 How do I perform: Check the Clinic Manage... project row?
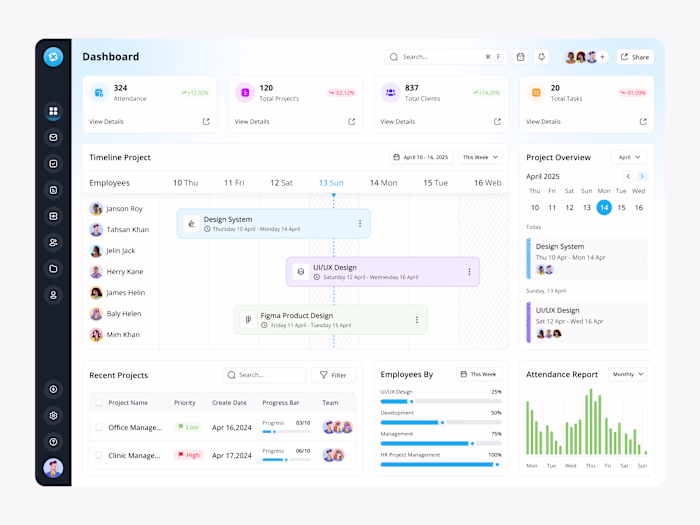tap(99, 455)
